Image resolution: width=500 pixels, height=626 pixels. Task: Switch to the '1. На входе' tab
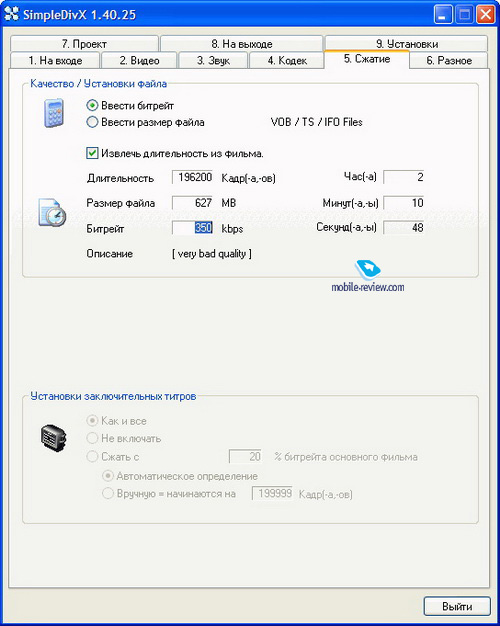[55, 61]
